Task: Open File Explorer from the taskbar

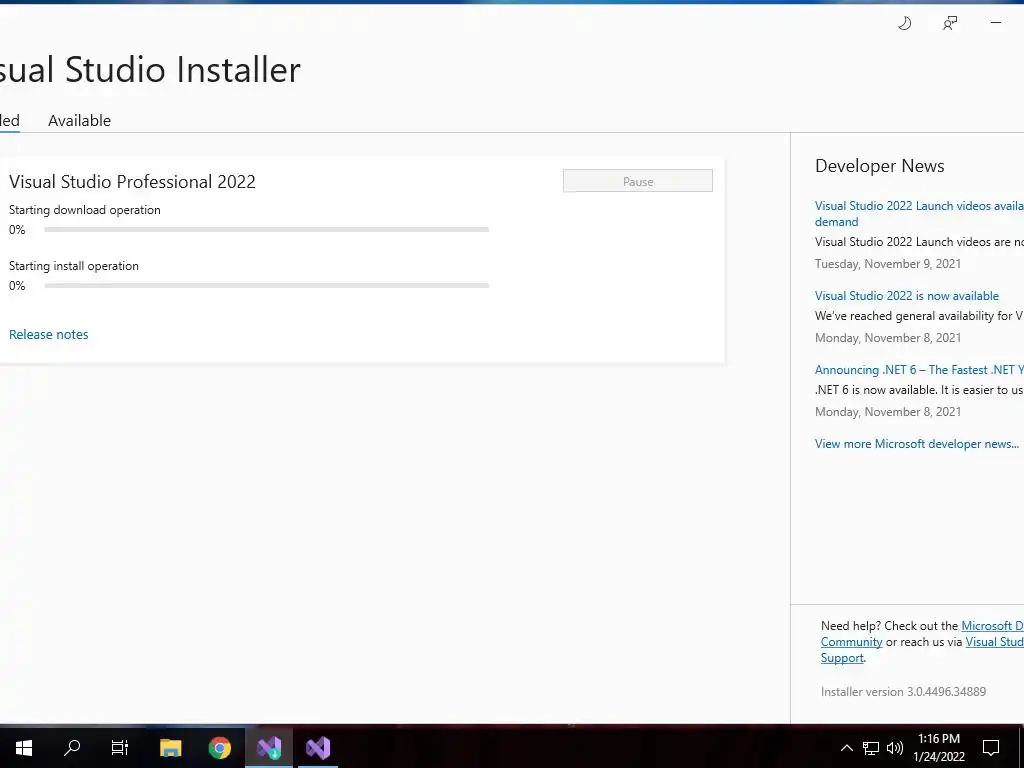Action: (x=170, y=747)
